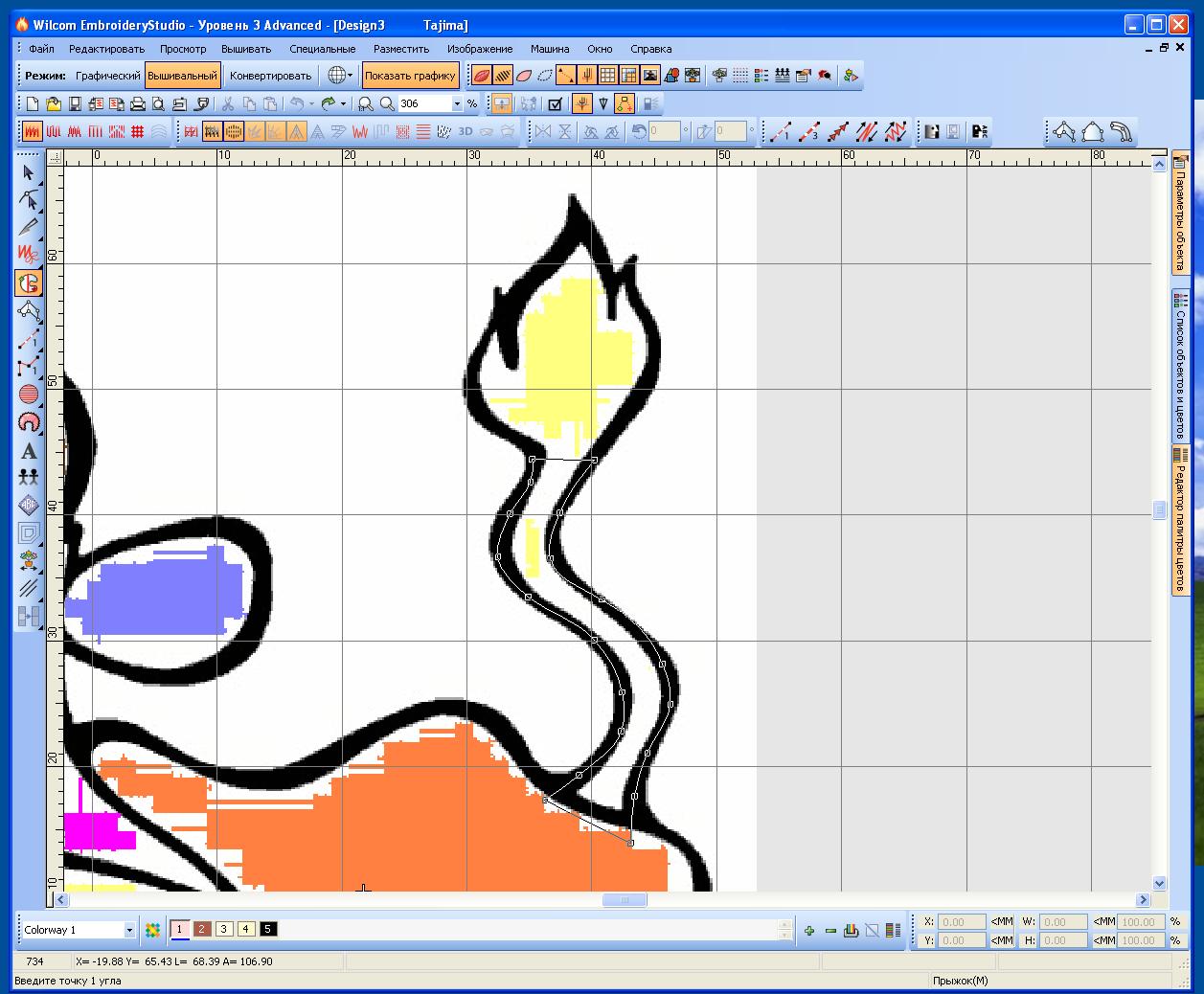
Task: Click the horizontal scrollbar thumb
Action: [625, 899]
